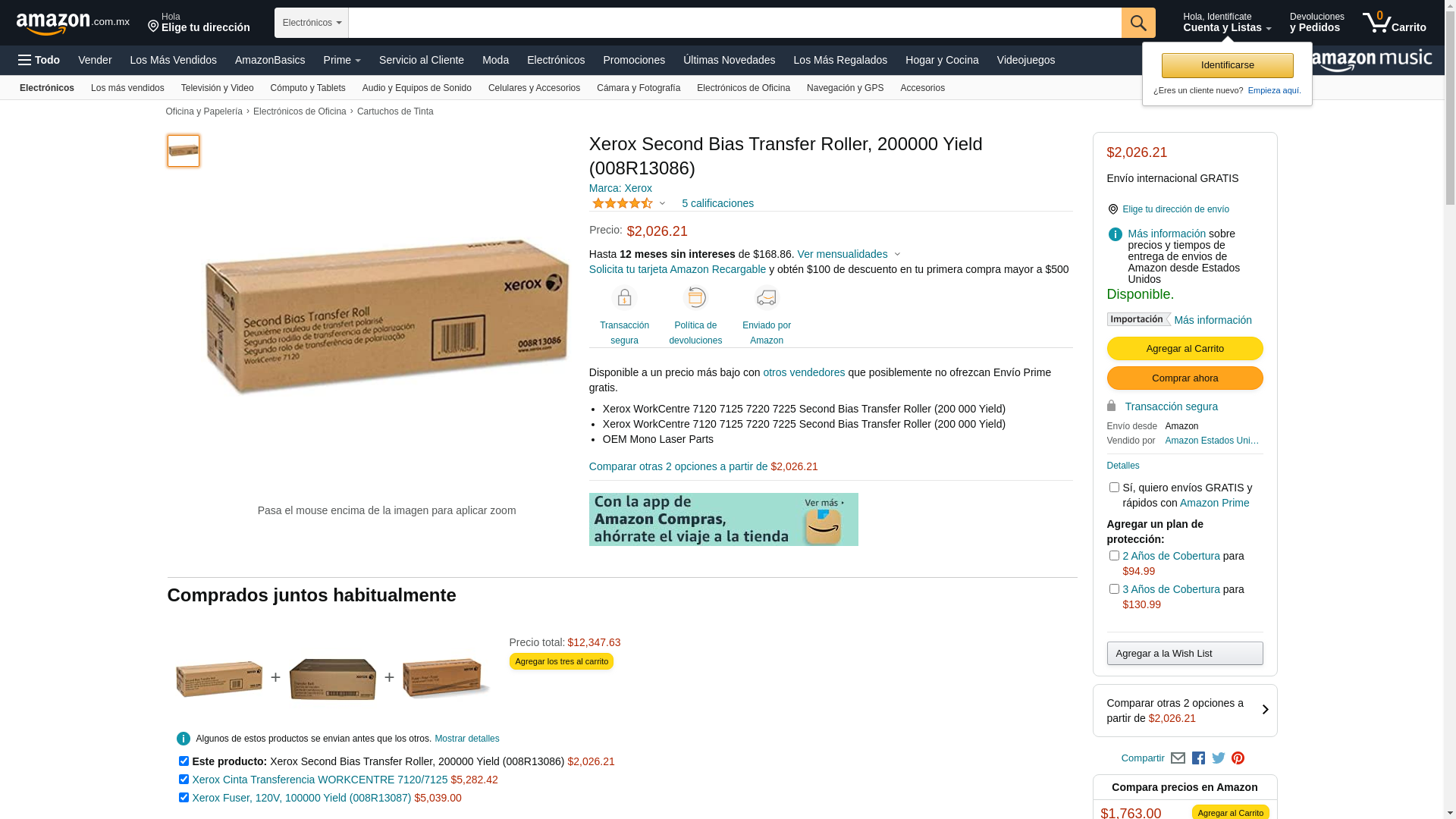The image size is (1456, 819).
Task: Share the product via email icon
Action: pos(1178,758)
